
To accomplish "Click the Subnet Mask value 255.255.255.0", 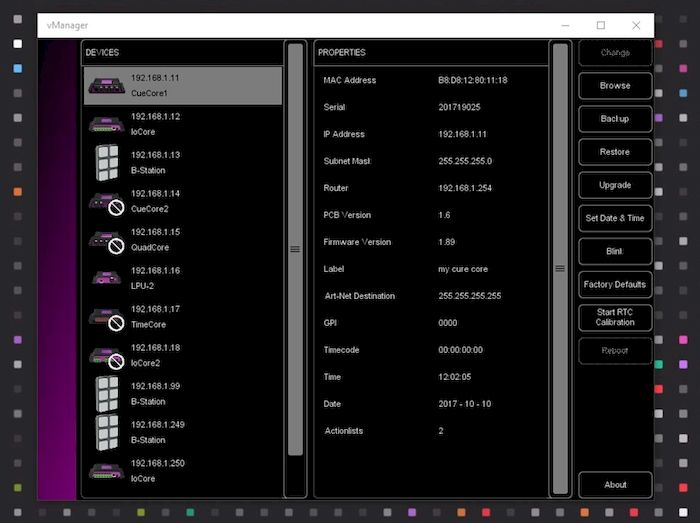I will click(x=465, y=161).
